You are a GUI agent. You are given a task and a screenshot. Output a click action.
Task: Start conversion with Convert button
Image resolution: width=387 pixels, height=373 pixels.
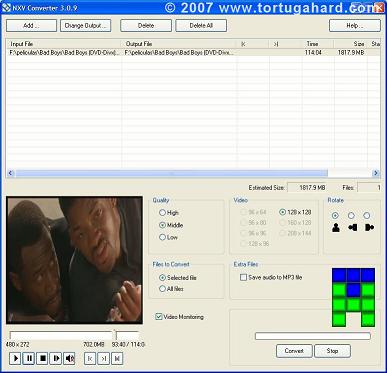coord(294,351)
